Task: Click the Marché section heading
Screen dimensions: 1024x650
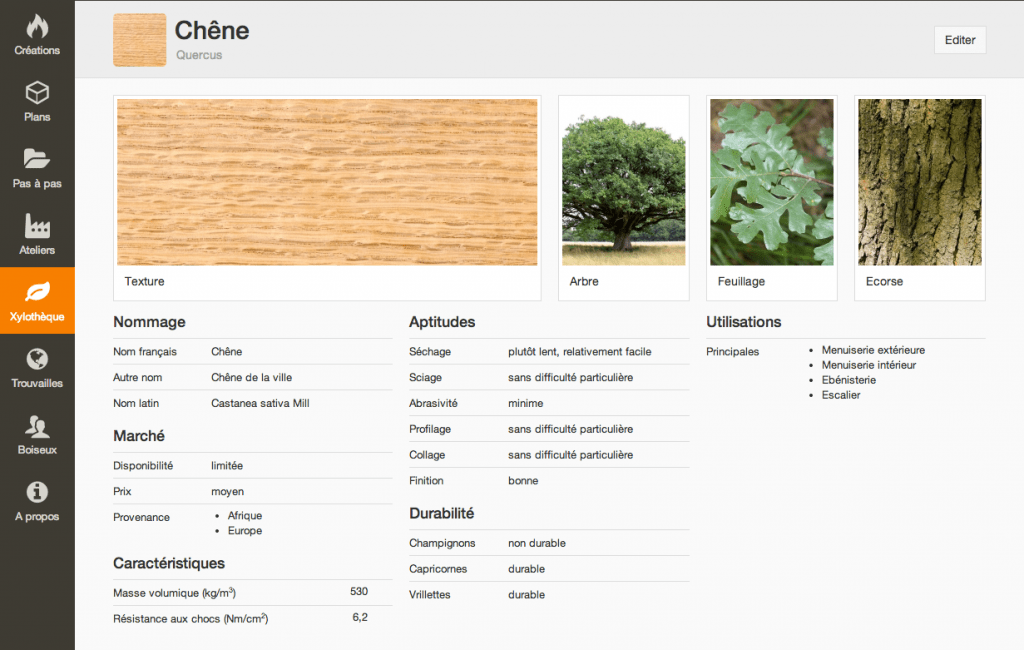Action: pyautogui.click(x=138, y=436)
